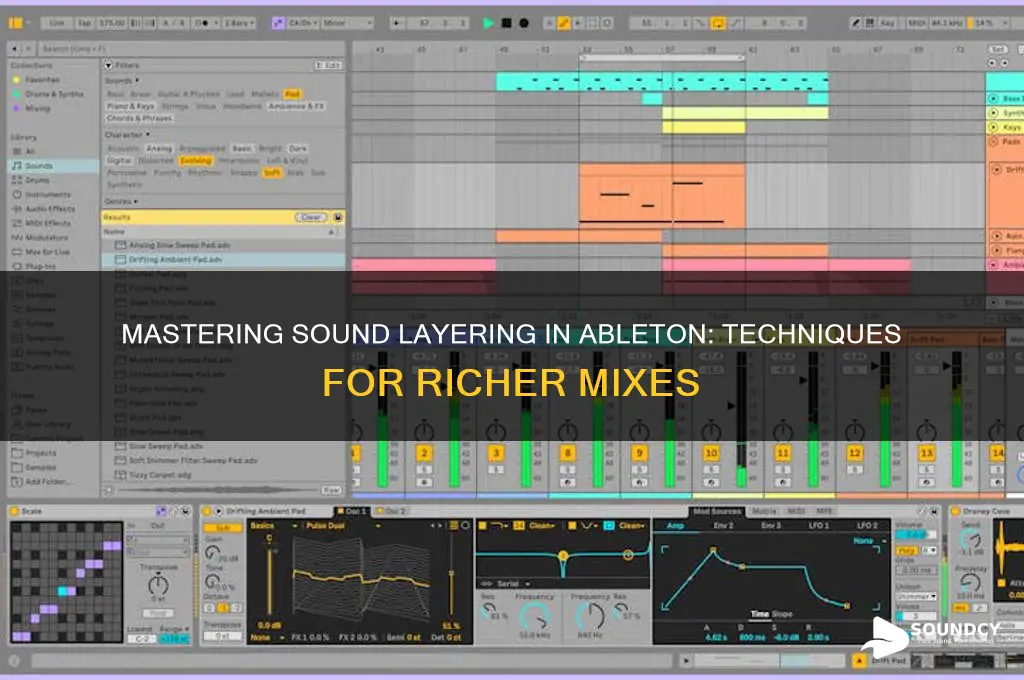Toggle track 3 activator button
This screenshot has width=1024, height=680.
click(x=496, y=453)
